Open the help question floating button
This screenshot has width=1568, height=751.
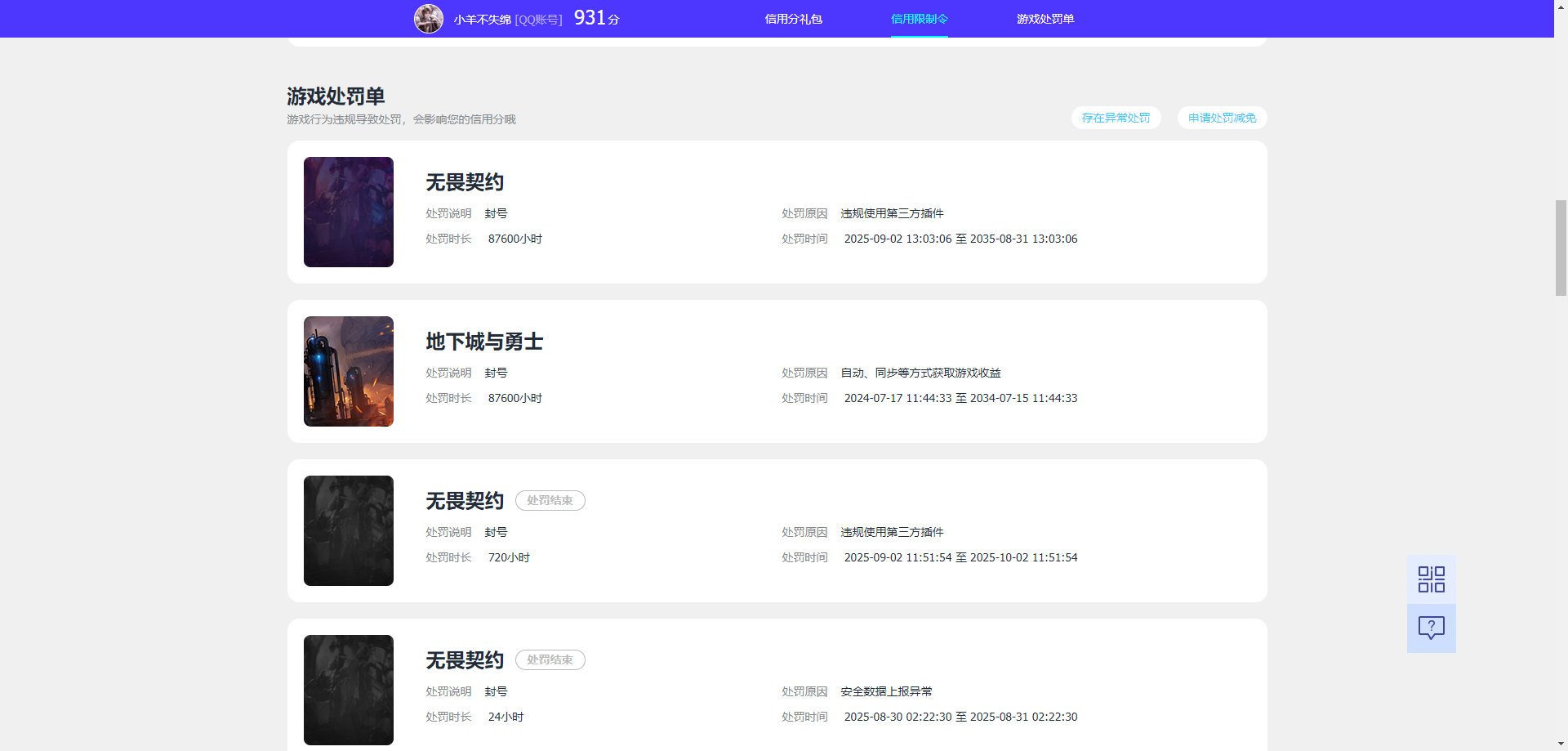point(1432,628)
